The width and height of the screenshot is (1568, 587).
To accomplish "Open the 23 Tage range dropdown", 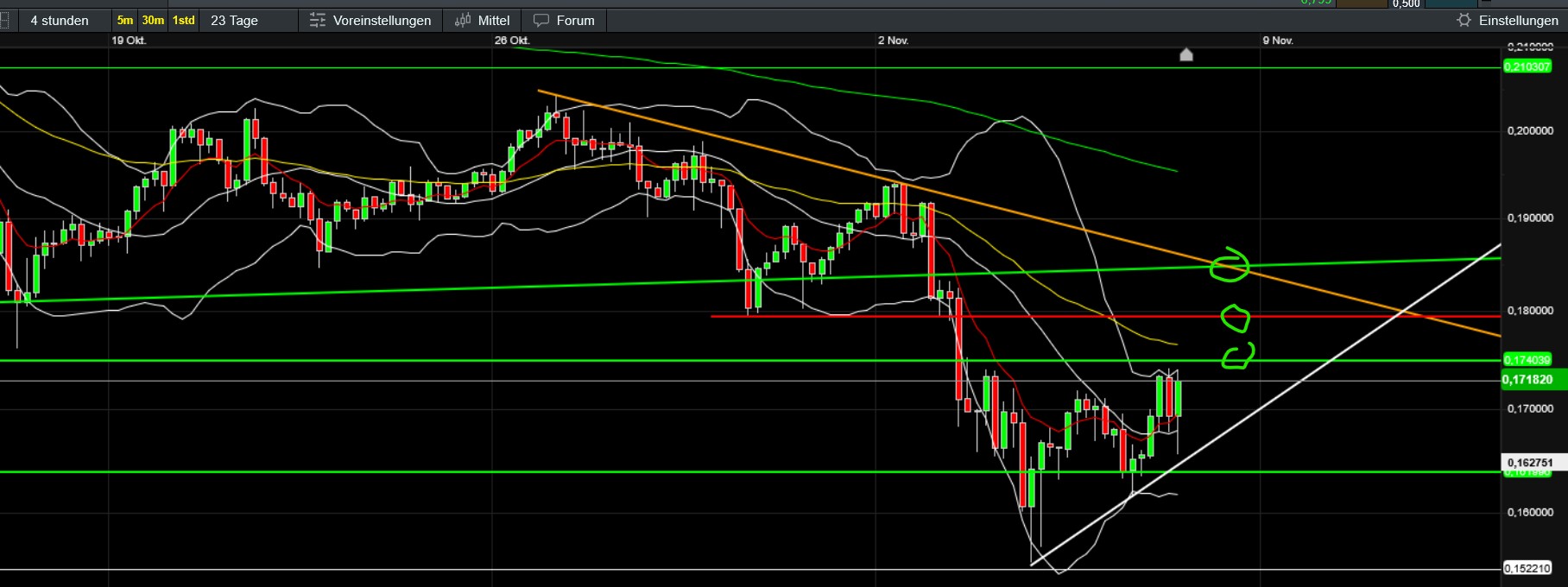I will click(x=235, y=20).
